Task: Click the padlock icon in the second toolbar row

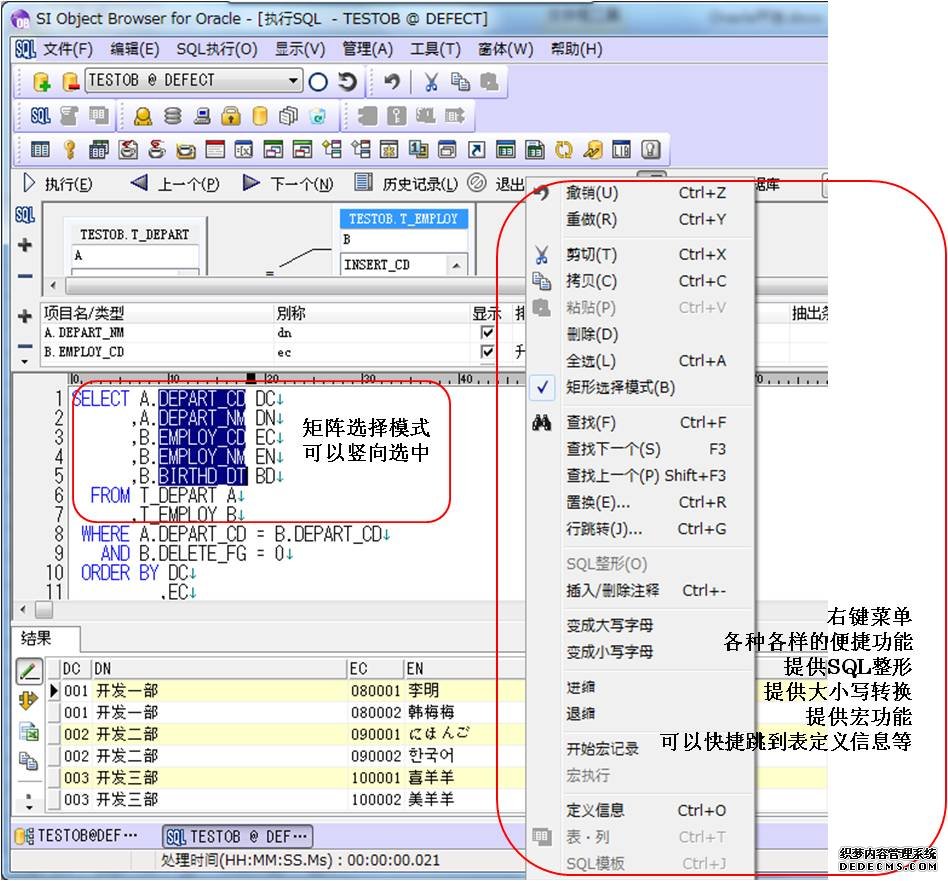Action: (x=230, y=116)
